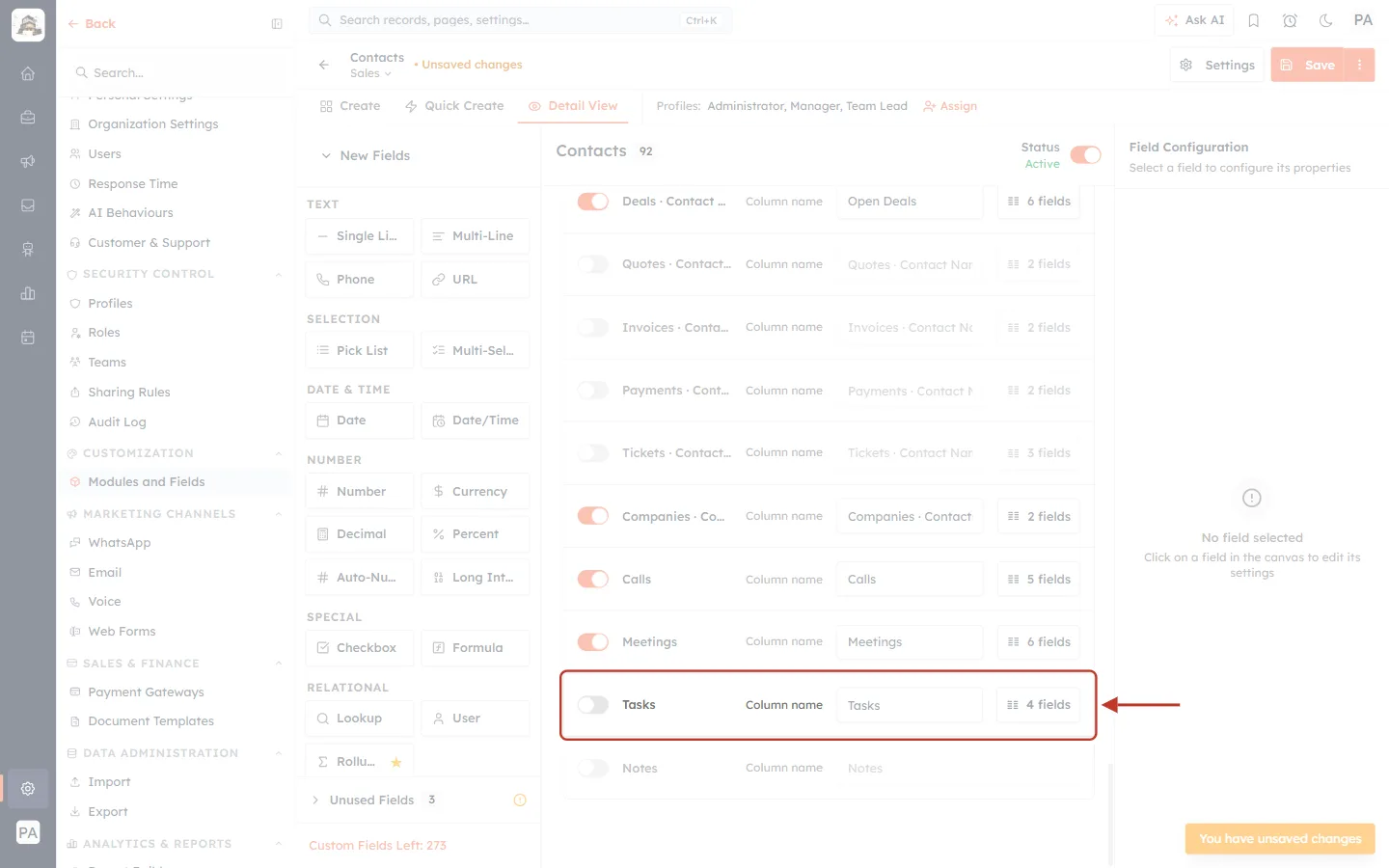The image size is (1389, 868).
Task: Click the Assign profiles link
Action: [x=950, y=106]
